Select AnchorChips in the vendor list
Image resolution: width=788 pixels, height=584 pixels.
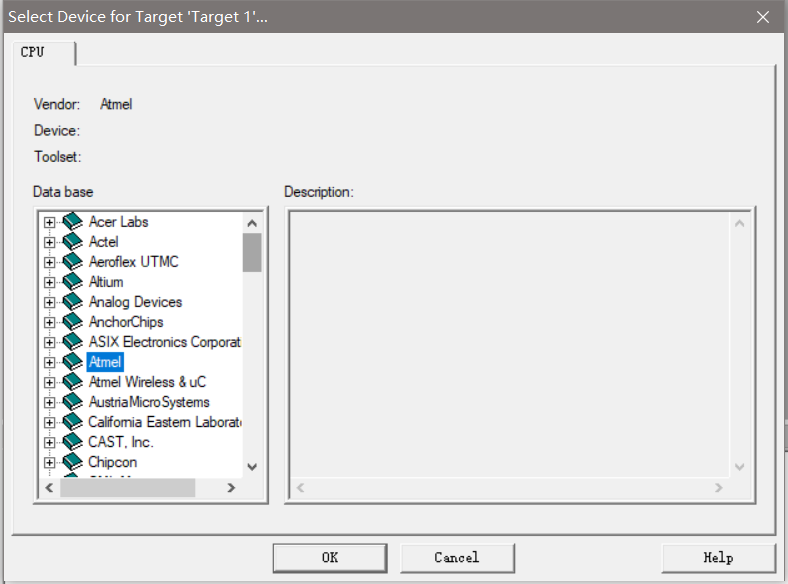126,322
